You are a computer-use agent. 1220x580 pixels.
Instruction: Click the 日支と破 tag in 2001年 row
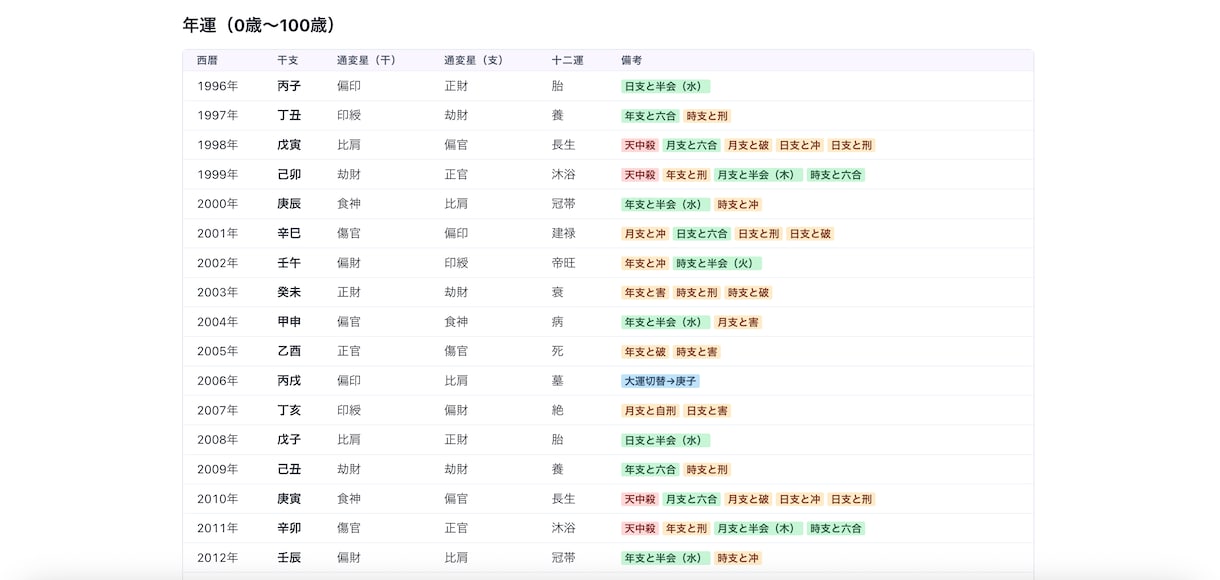(810, 234)
